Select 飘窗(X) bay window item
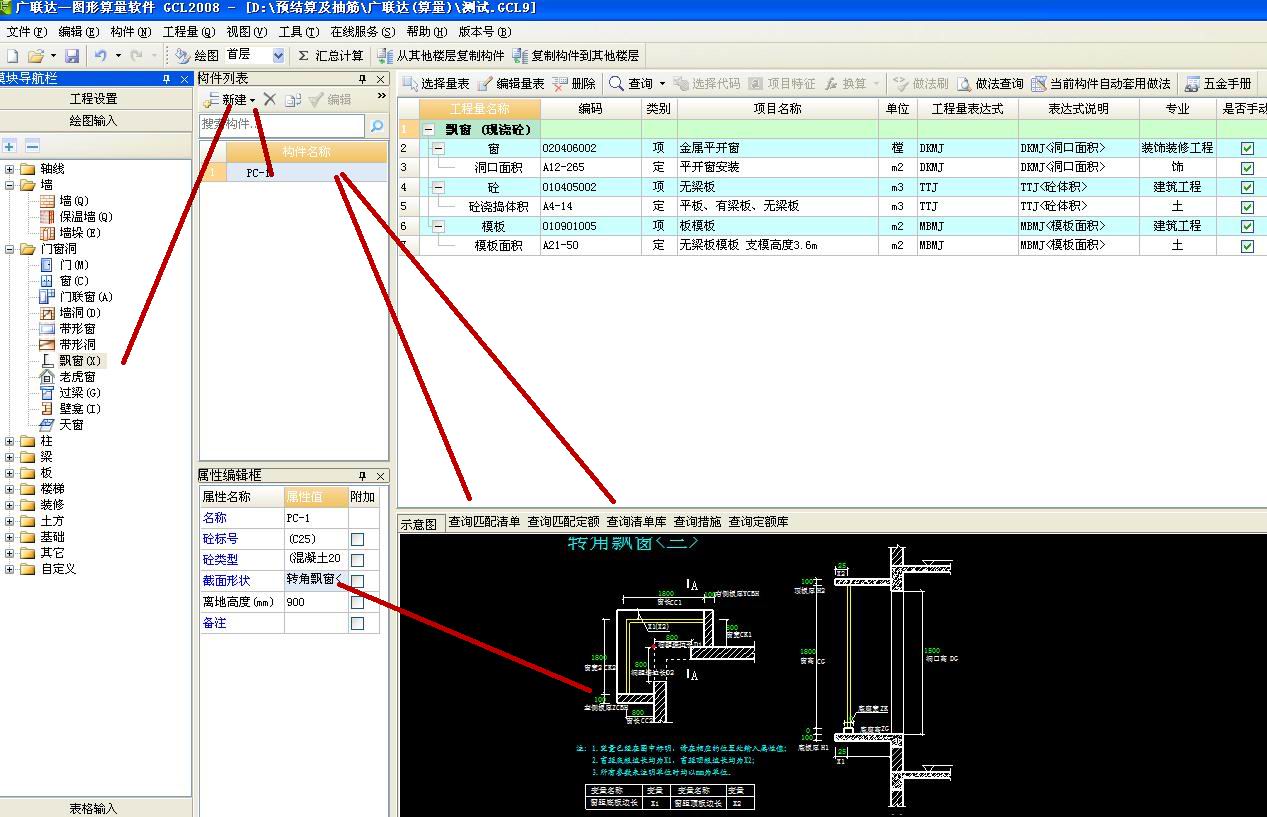This screenshot has width=1267, height=817. coord(72,361)
